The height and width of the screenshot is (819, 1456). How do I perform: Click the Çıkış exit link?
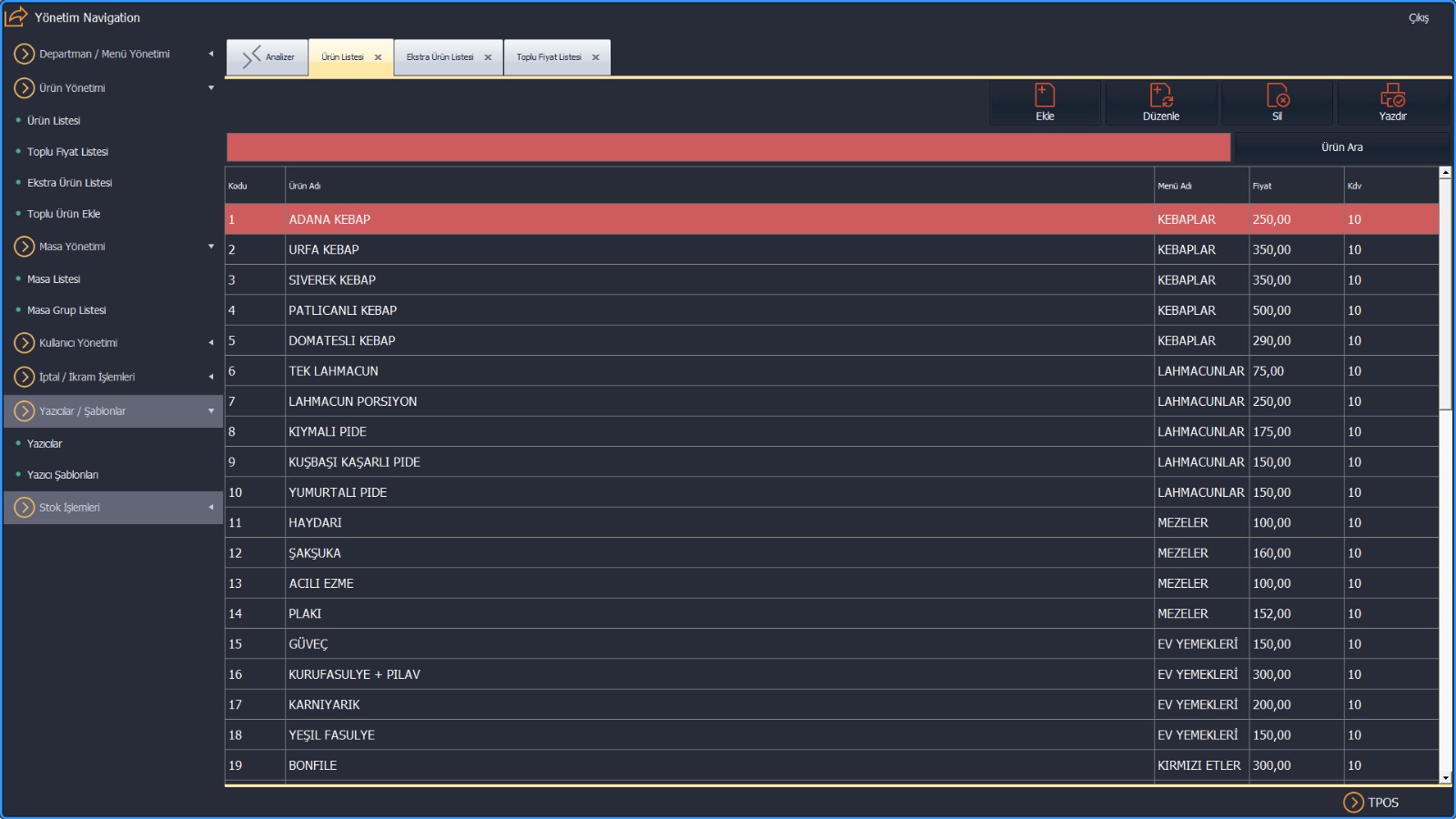(1418, 18)
